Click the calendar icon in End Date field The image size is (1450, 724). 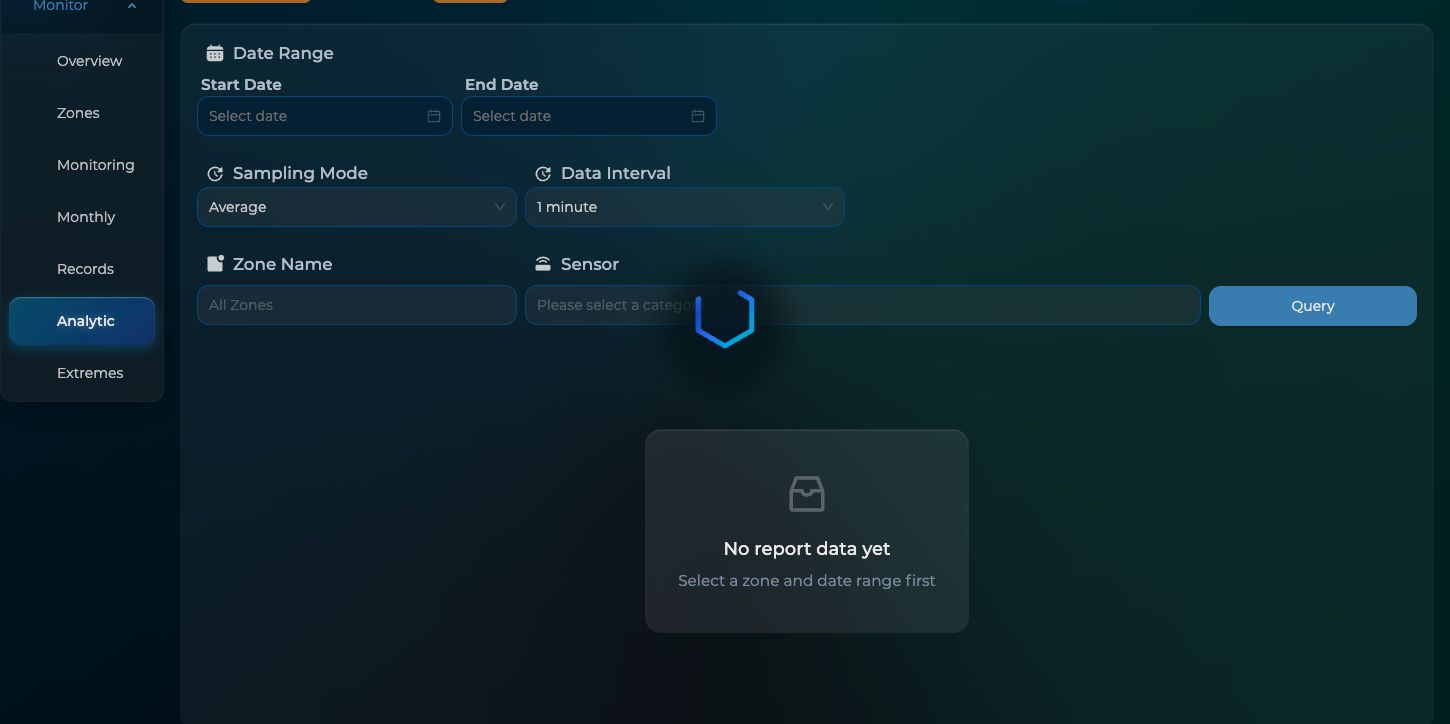click(x=698, y=116)
